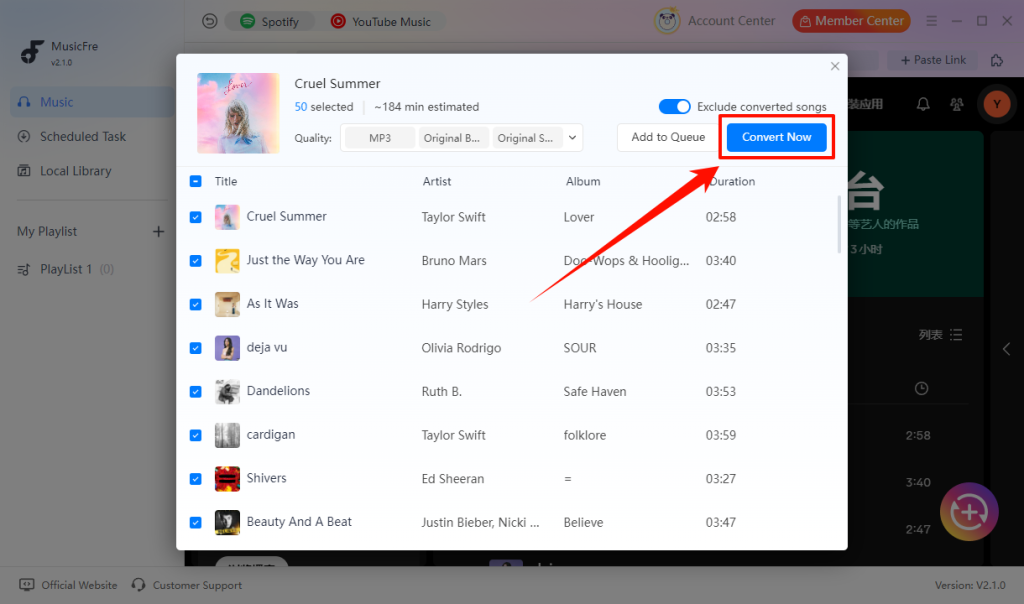Uncheck the Beauty And A Beat checkbox
Image resolution: width=1024 pixels, height=604 pixels.
pyautogui.click(x=195, y=522)
